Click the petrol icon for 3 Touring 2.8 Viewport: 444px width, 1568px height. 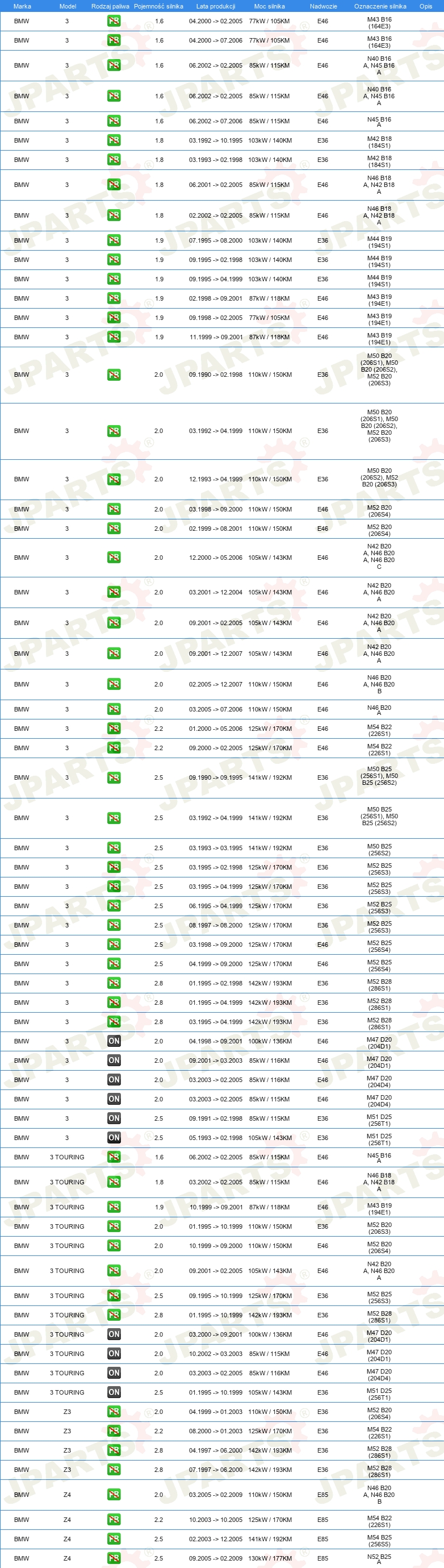click(x=114, y=1315)
